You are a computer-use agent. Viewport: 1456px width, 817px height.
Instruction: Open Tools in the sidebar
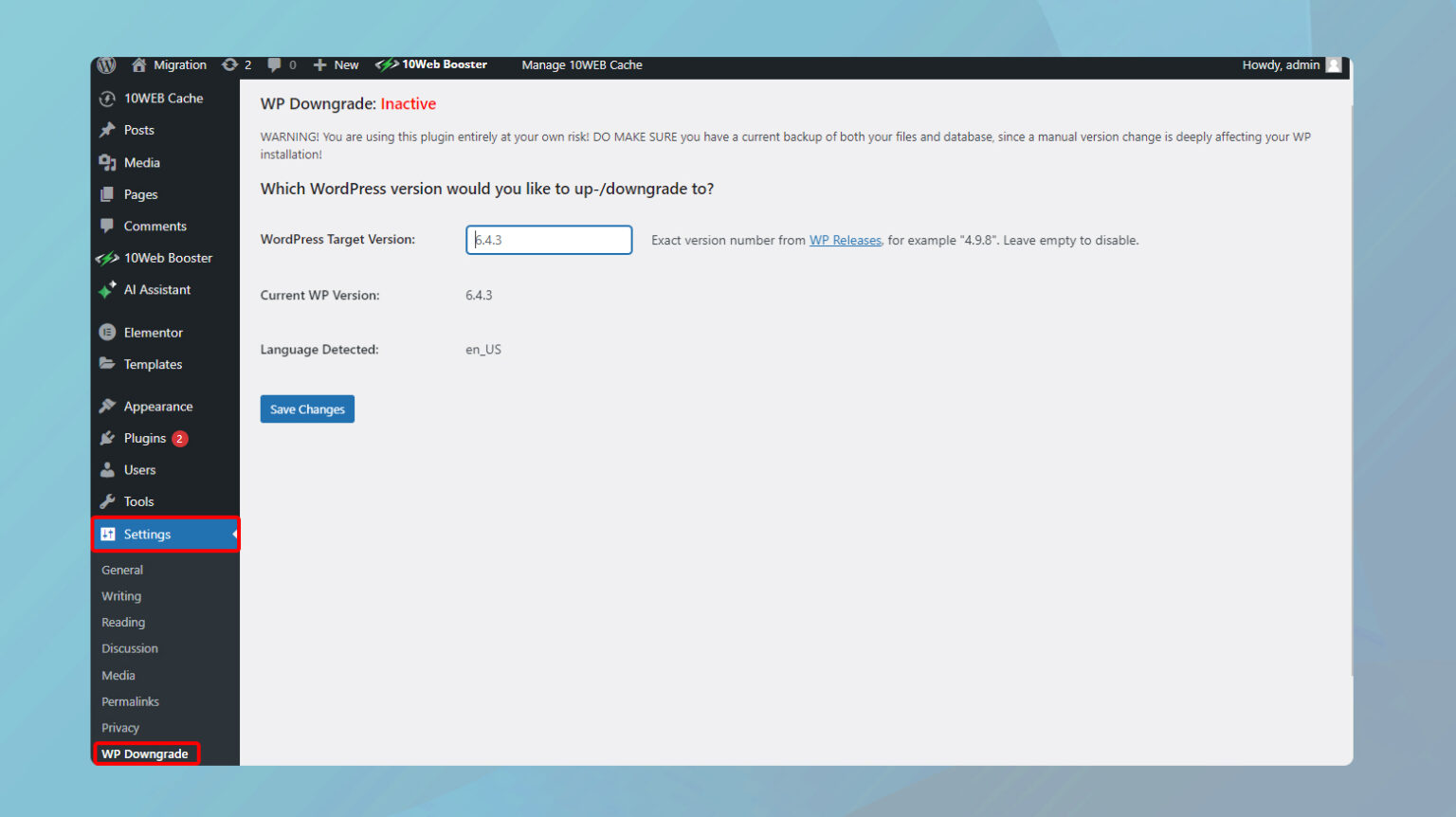pyautogui.click(x=138, y=501)
